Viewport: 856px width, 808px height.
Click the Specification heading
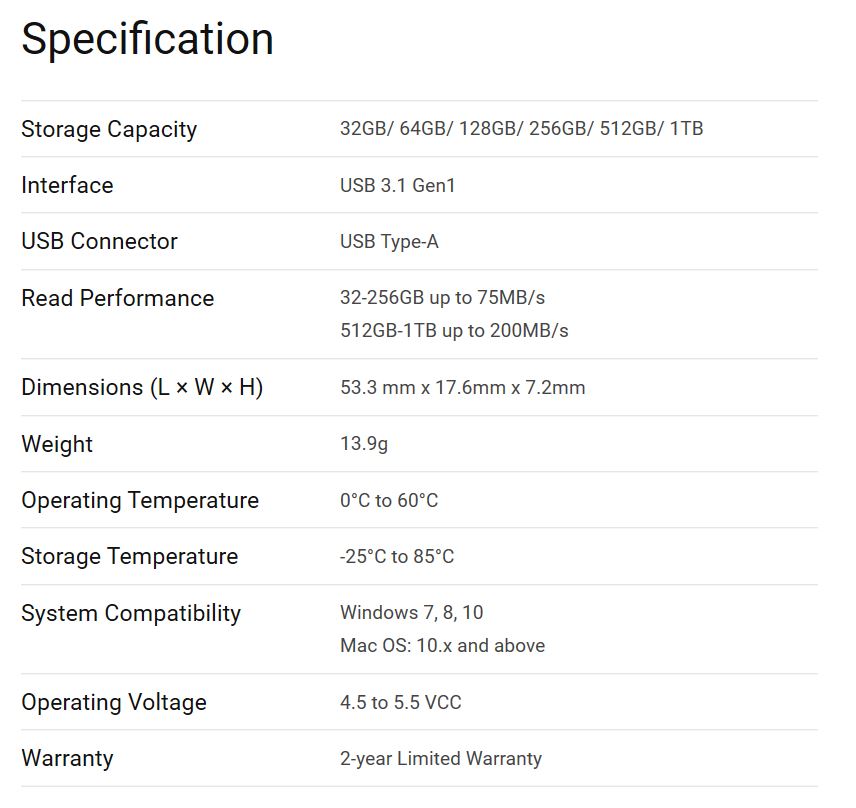click(x=147, y=40)
